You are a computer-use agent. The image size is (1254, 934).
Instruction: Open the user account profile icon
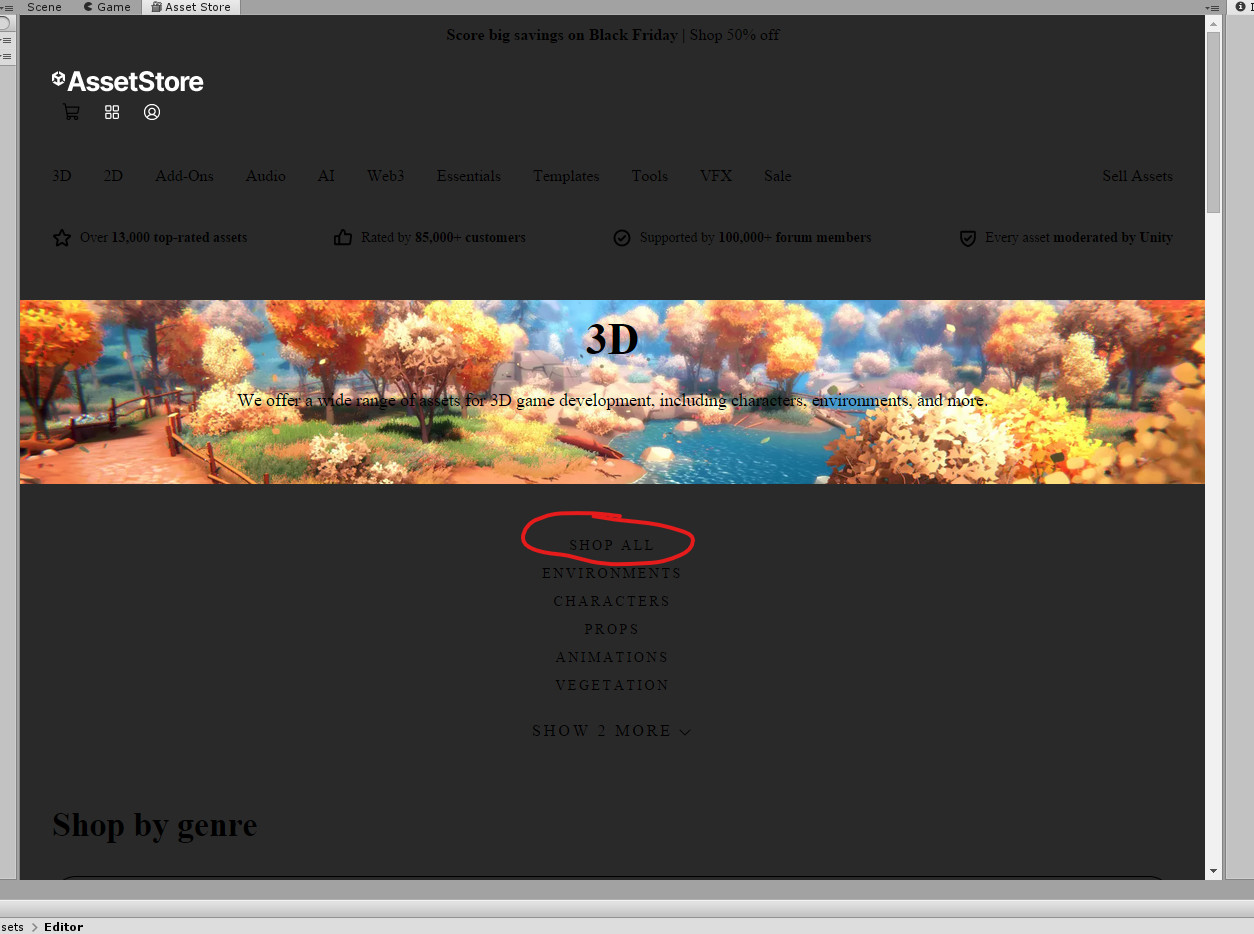[152, 112]
